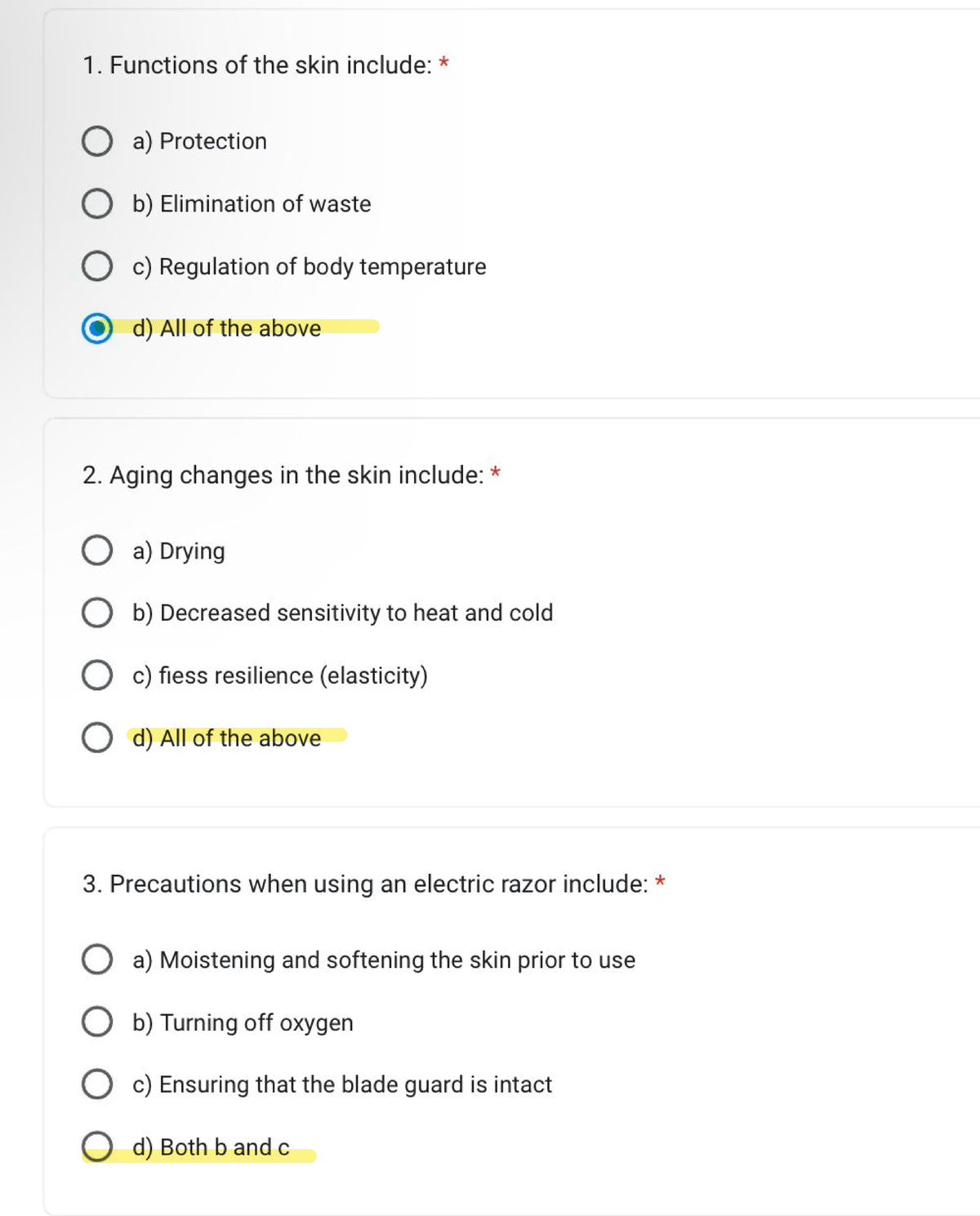The width and height of the screenshot is (980, 1216).
Task: Choose 'c) Regulation of body temperature'
Action: 98,265
